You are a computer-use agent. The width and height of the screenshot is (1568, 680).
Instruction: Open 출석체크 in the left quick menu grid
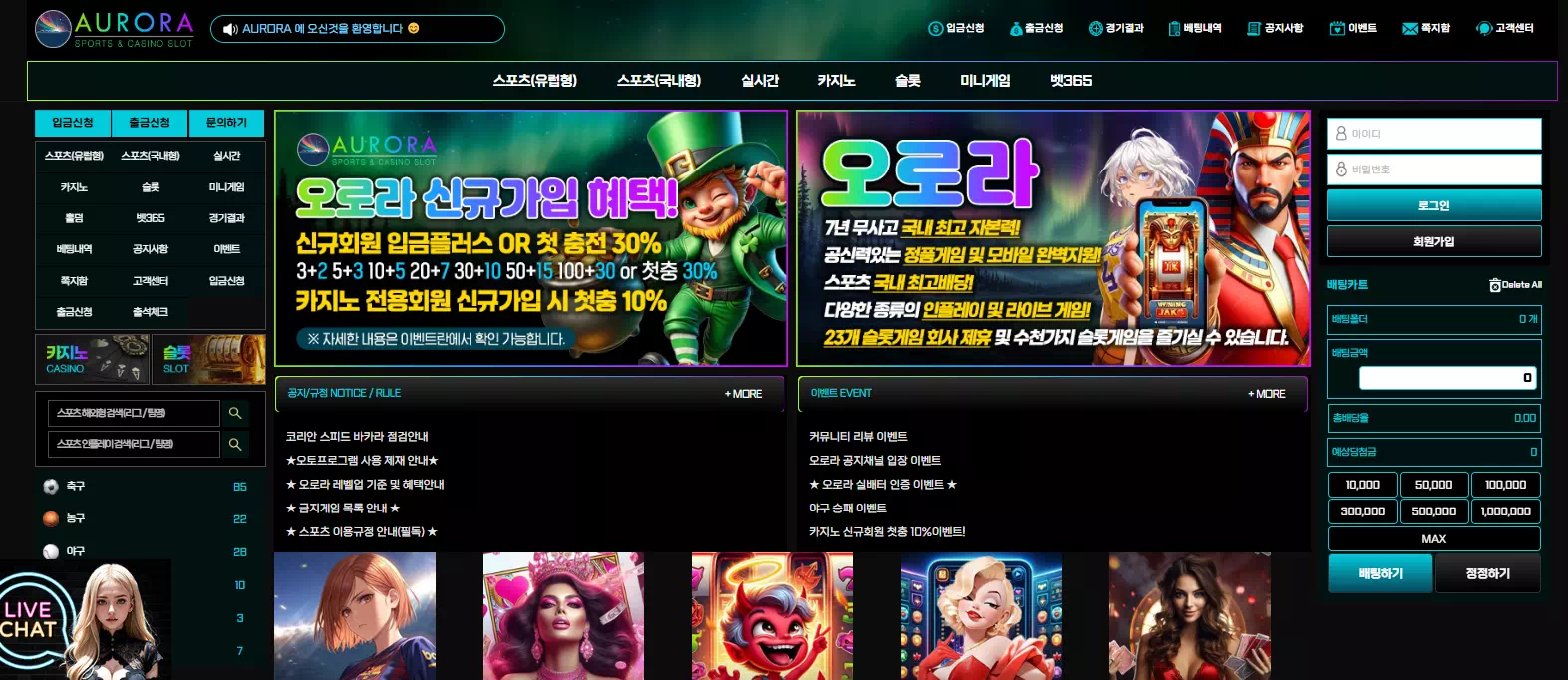pyautogui.click(x=151, y=312)
